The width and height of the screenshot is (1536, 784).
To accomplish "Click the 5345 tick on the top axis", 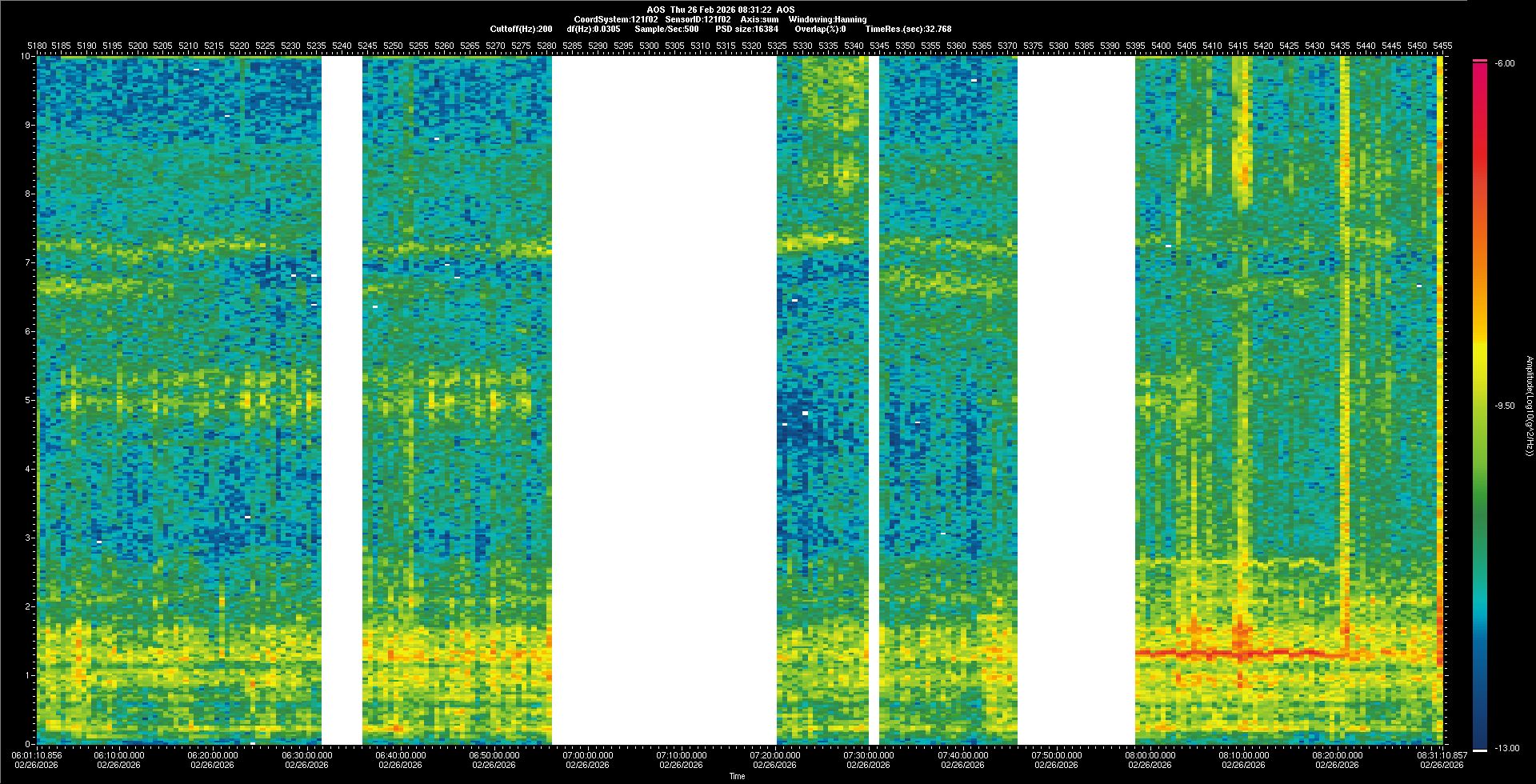I will (879, 46).
